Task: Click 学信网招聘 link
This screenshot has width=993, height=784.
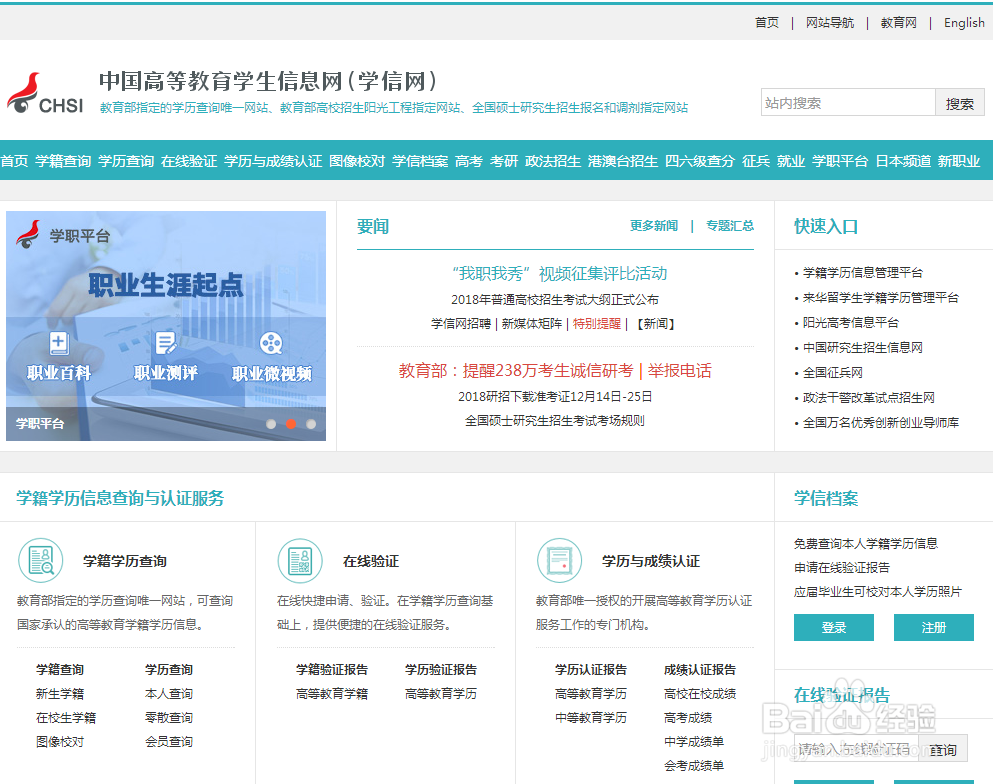Action: (x=460, y=324)
